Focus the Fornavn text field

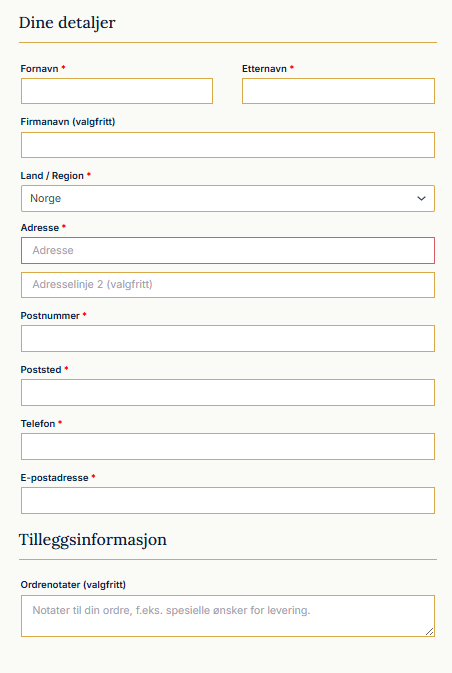pyautogui.click(x=117, y=91)
